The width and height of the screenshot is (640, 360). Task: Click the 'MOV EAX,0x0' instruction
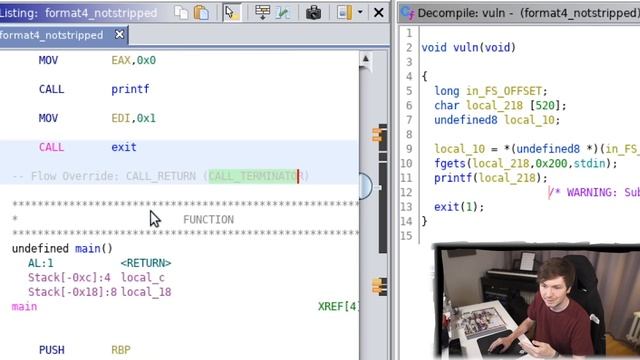(97, 60)
